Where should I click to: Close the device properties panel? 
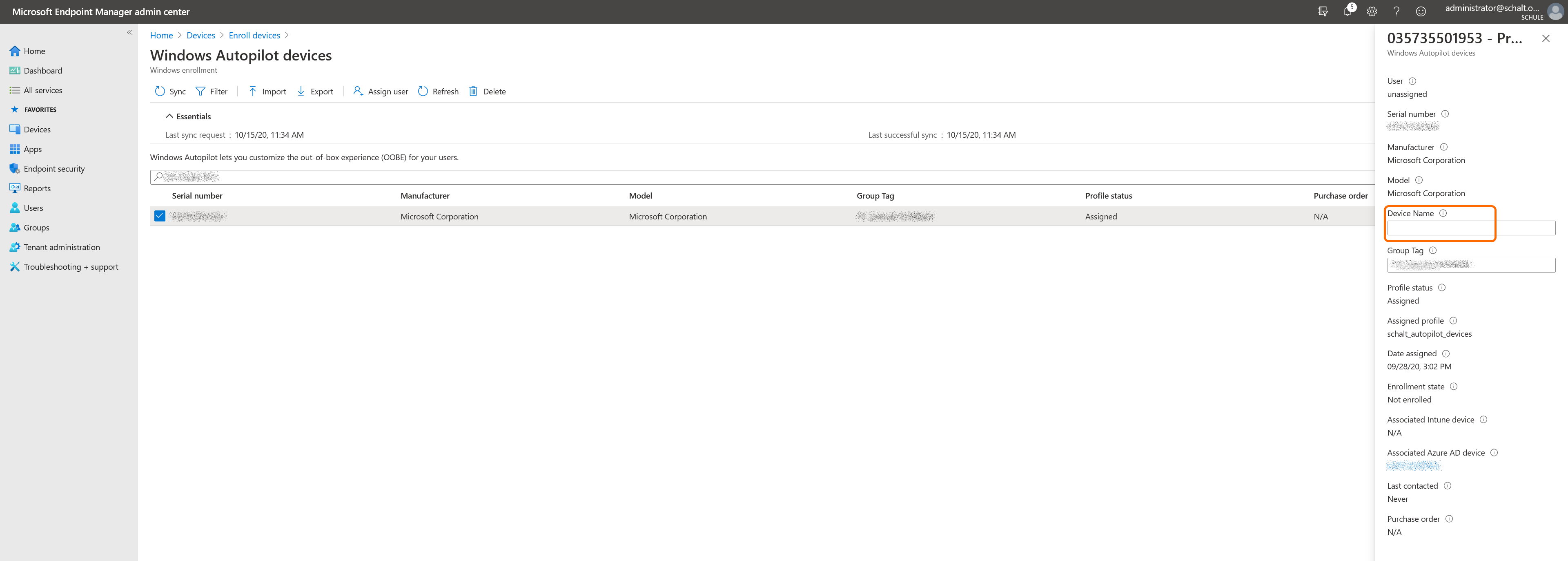(x=1546, y=38)
